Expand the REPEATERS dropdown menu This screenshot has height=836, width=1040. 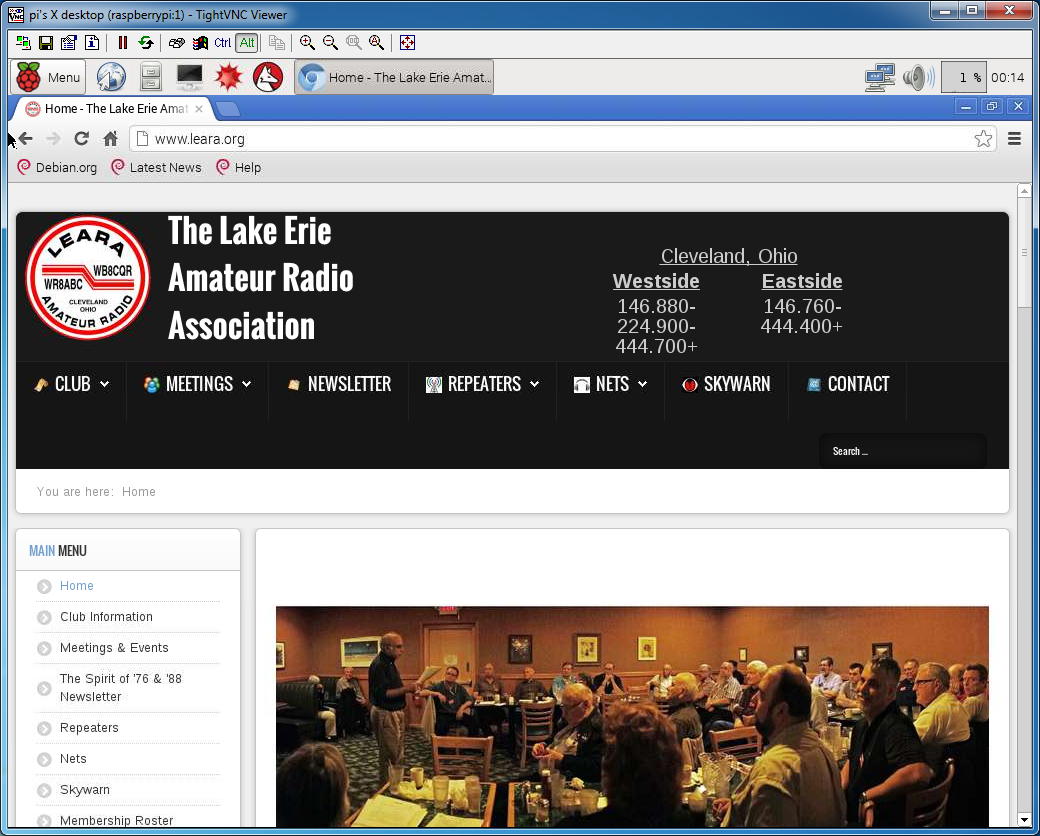click(482, 384)
